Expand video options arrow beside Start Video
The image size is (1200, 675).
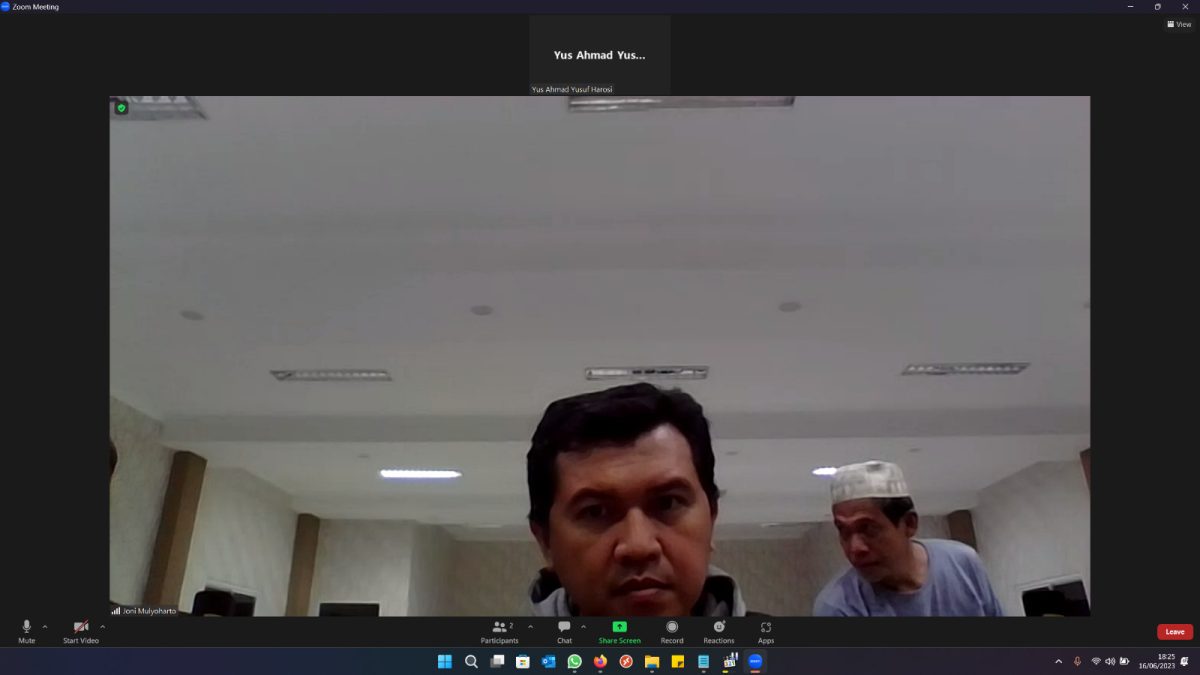(102, 627)
